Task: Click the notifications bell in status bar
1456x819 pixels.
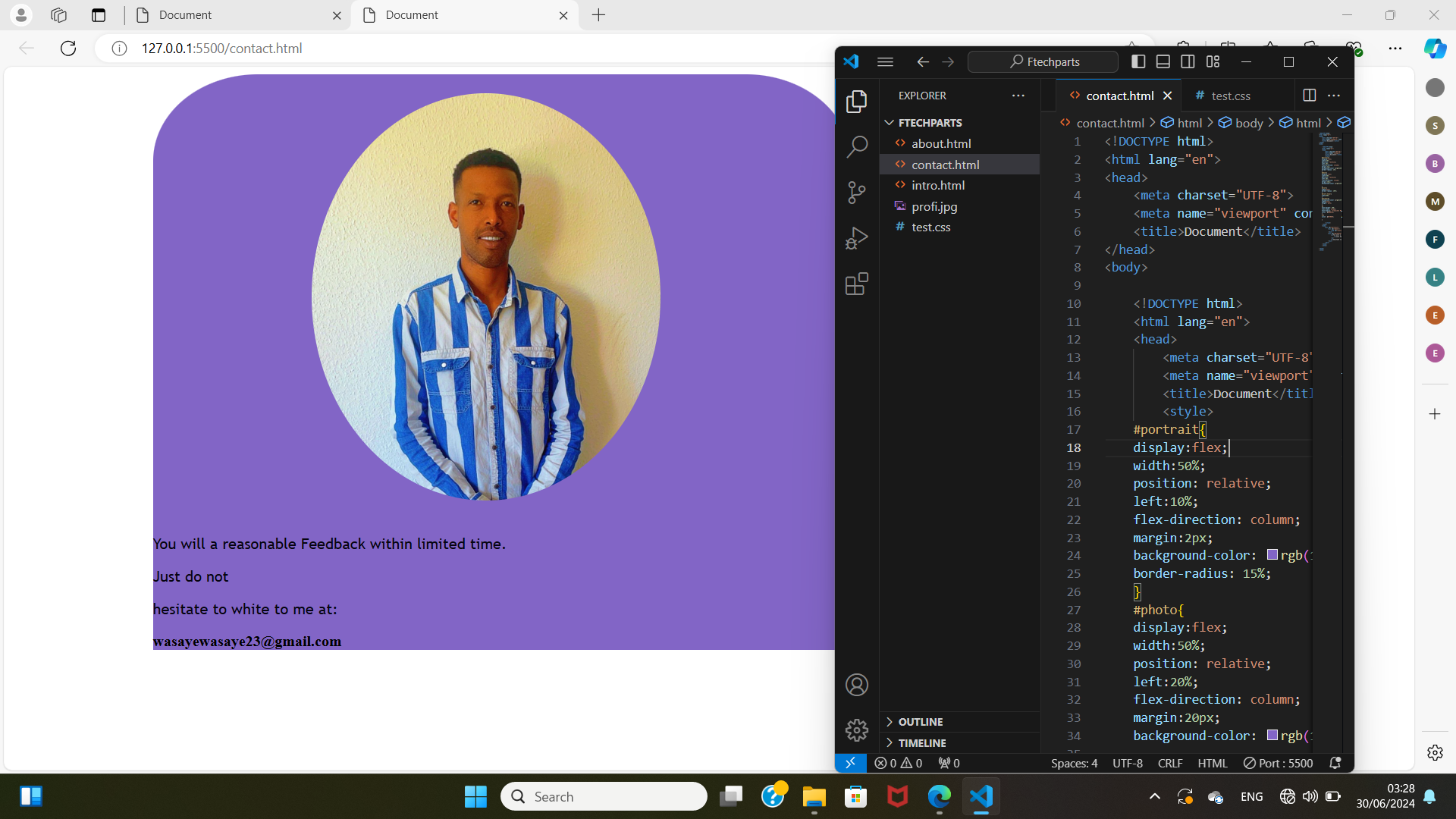Action: point(1335,763)
